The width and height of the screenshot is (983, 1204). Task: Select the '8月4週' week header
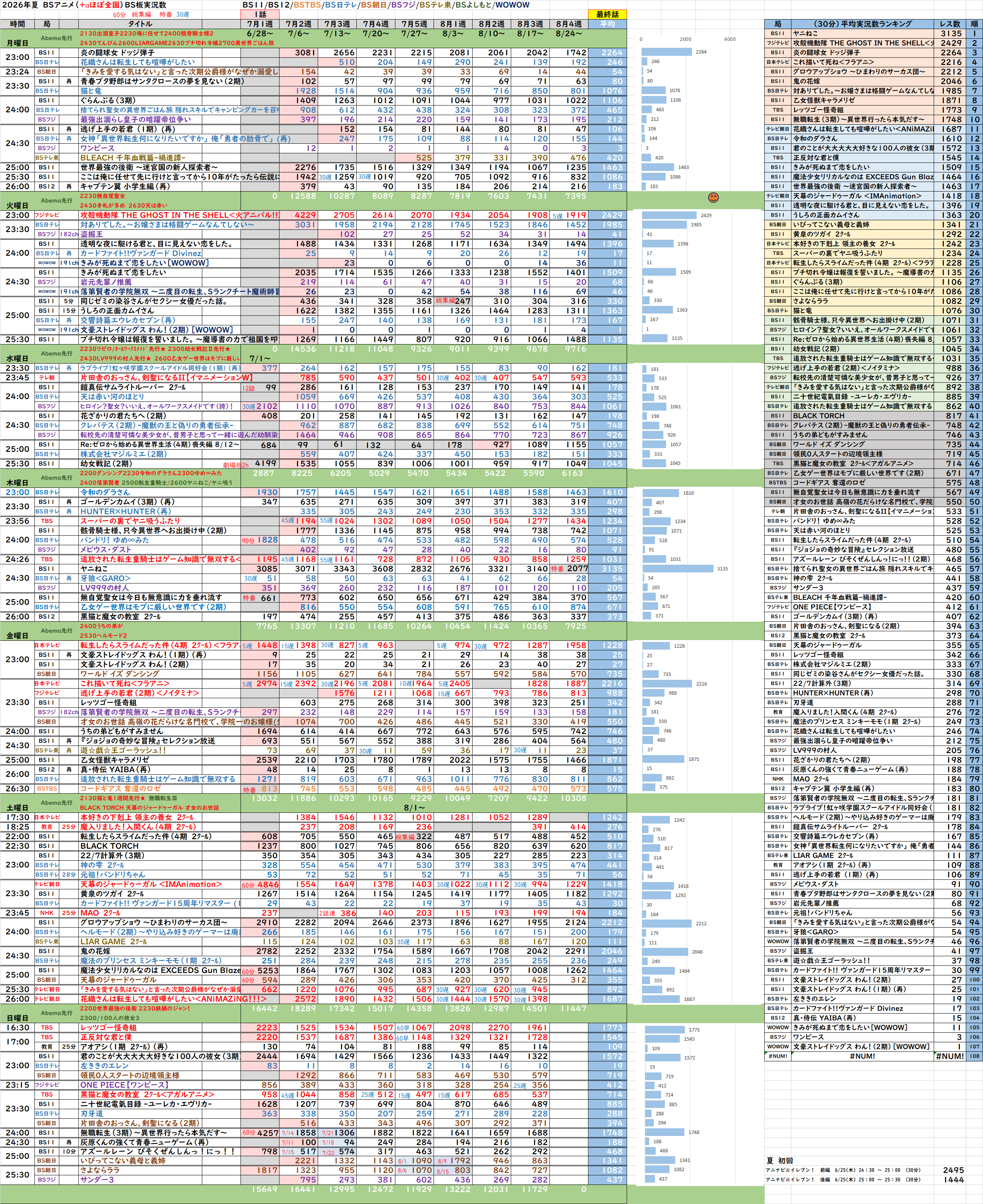pyautogui.click(x=569, y=24)
